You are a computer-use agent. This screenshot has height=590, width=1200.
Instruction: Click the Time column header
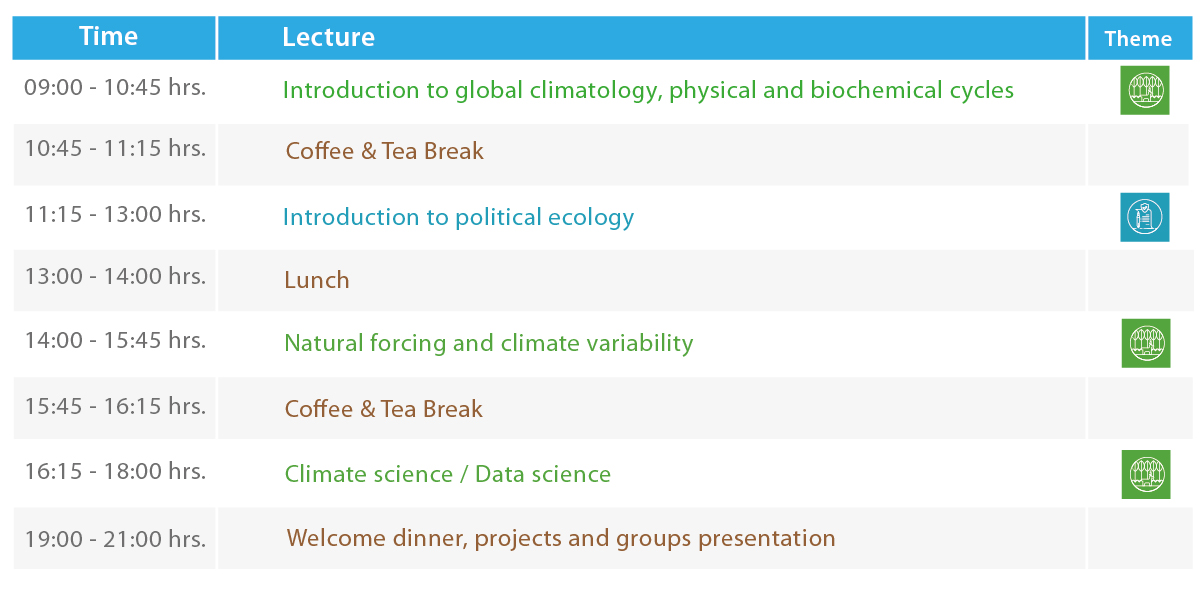click(108, 37)
